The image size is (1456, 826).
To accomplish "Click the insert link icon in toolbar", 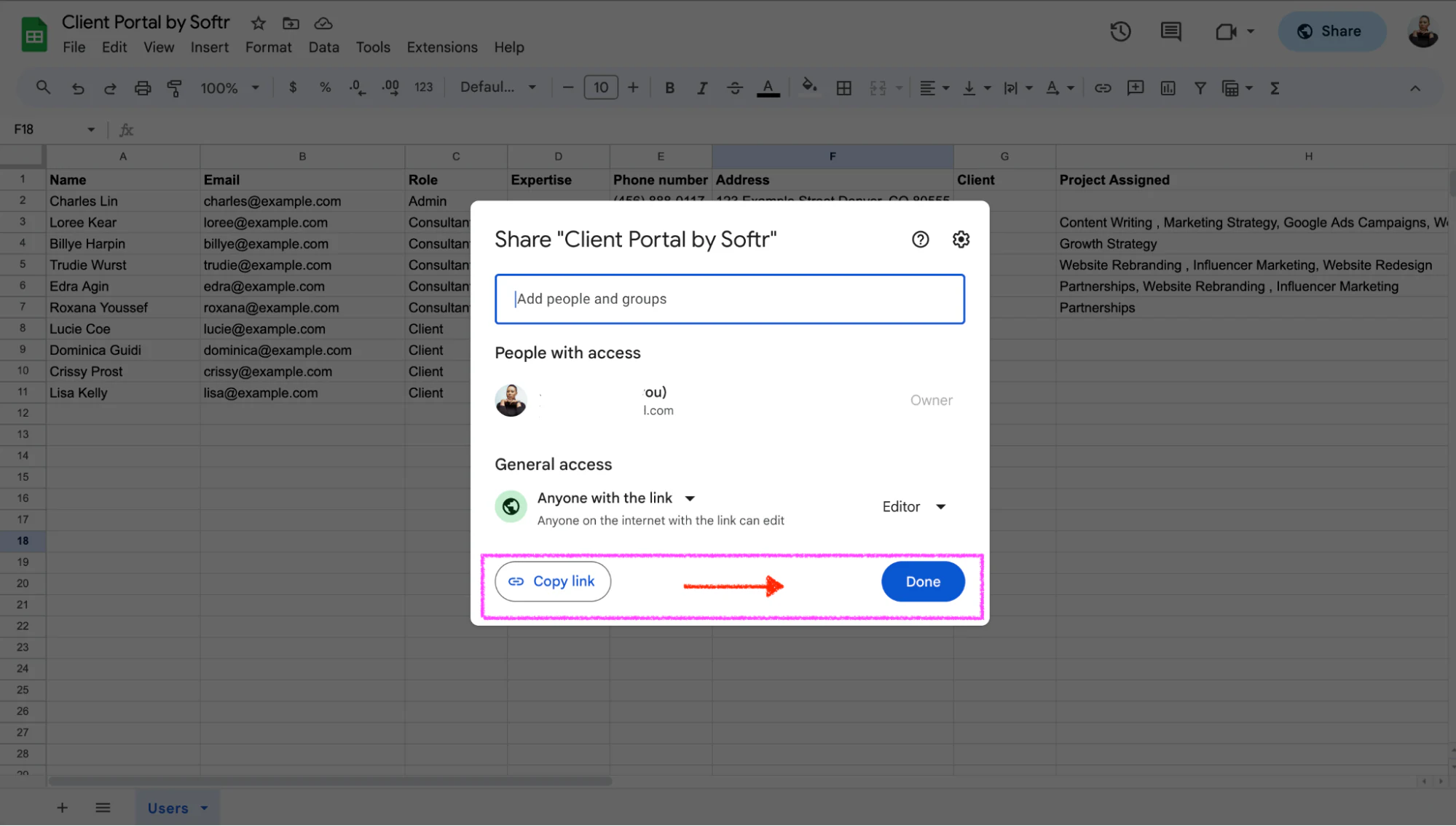I will tap(1103, 88).
